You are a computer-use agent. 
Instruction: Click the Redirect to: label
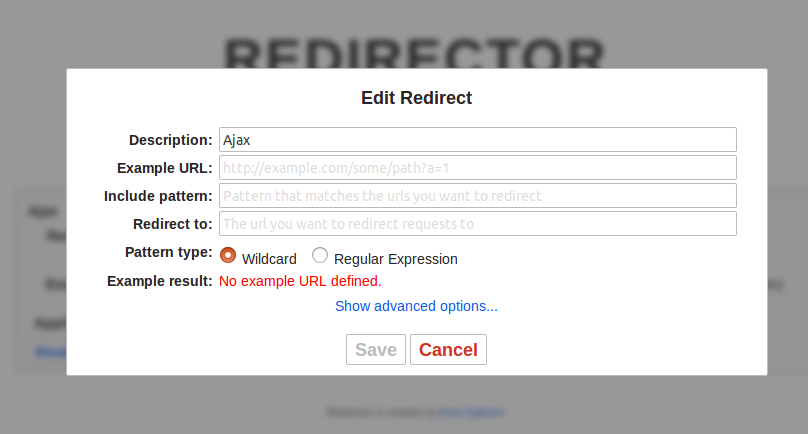click(173, 224)
